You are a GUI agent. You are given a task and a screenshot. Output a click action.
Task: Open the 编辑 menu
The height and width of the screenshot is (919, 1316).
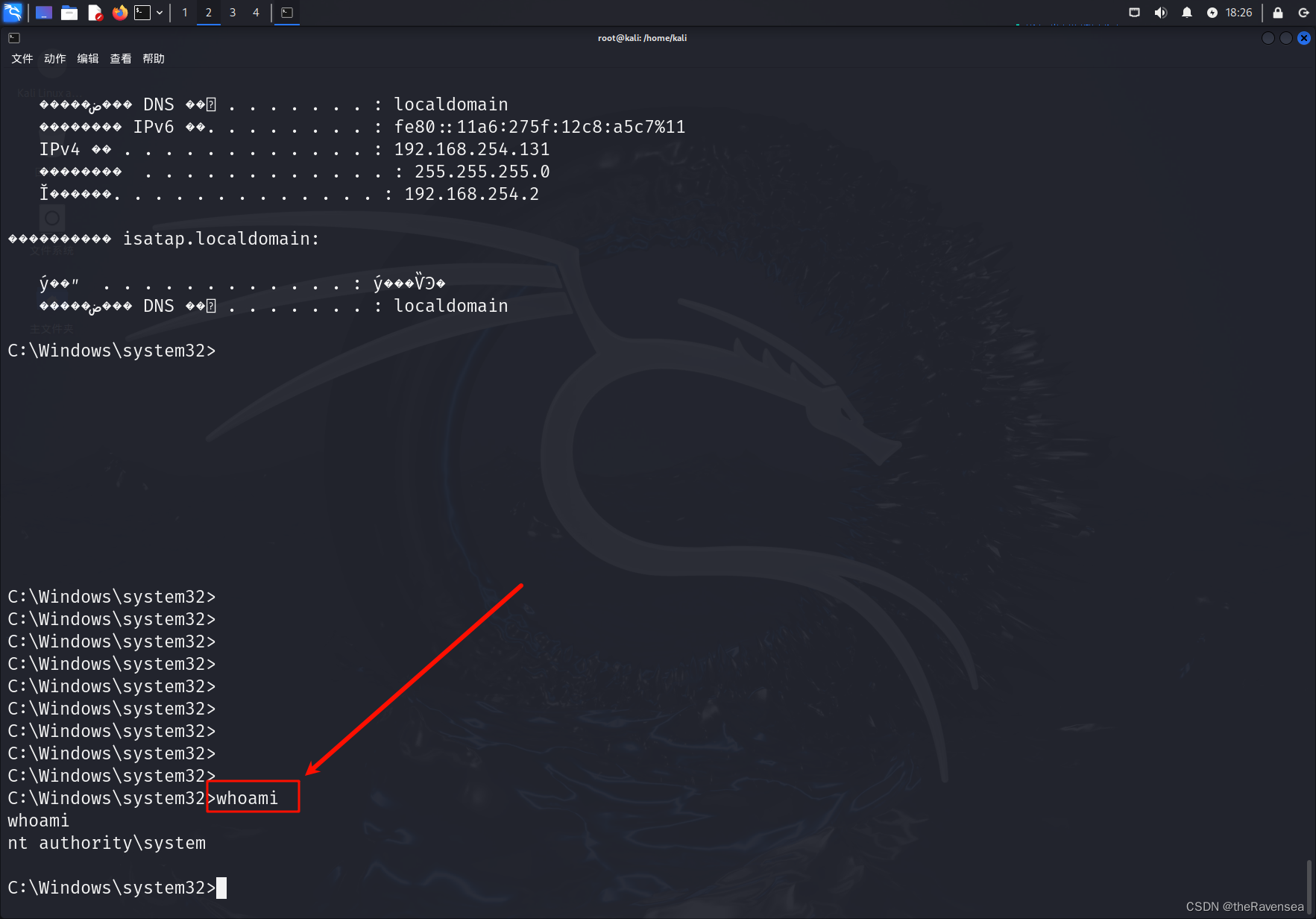(x=88, y=59)
